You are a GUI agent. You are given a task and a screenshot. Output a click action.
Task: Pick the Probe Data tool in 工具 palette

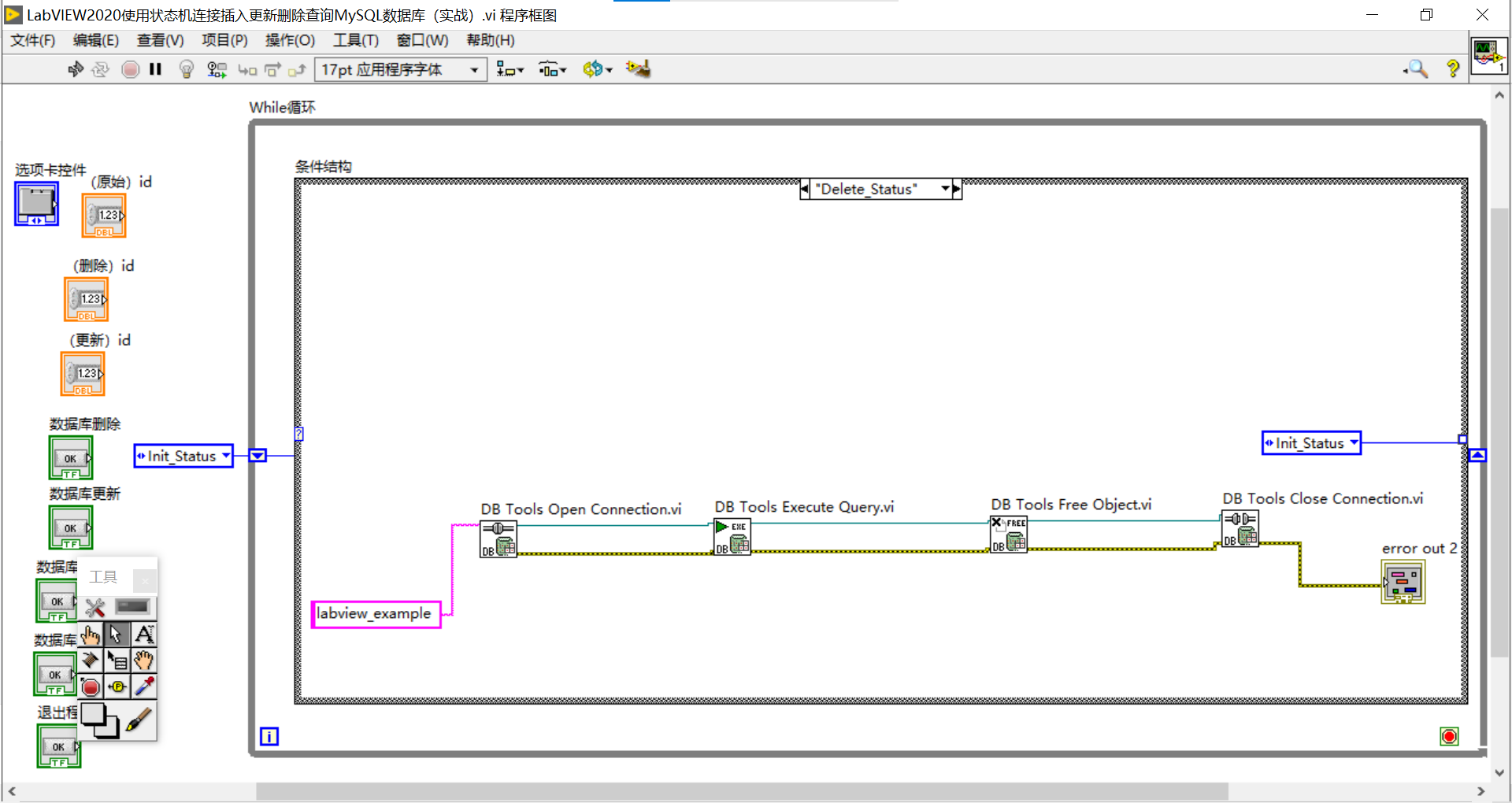(x=117, y=686)
